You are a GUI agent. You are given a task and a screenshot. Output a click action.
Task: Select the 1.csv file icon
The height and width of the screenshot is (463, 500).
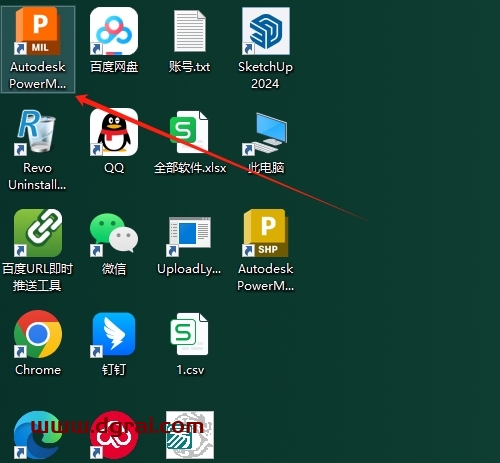(x=190, y=334)
